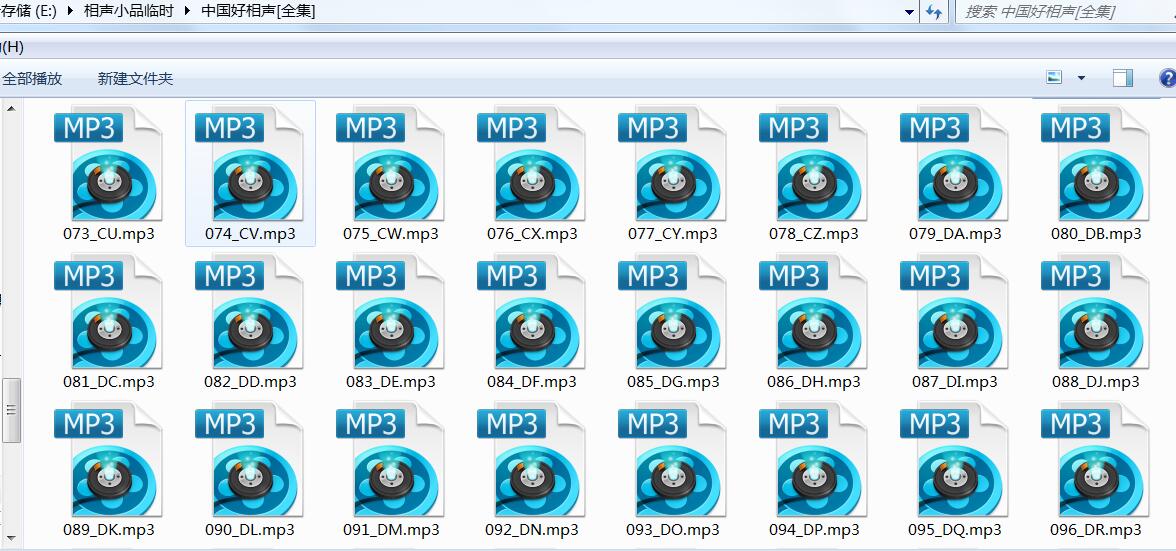
Task: Click the 091_DM.mp3 filename label
Action: (391, 530)
